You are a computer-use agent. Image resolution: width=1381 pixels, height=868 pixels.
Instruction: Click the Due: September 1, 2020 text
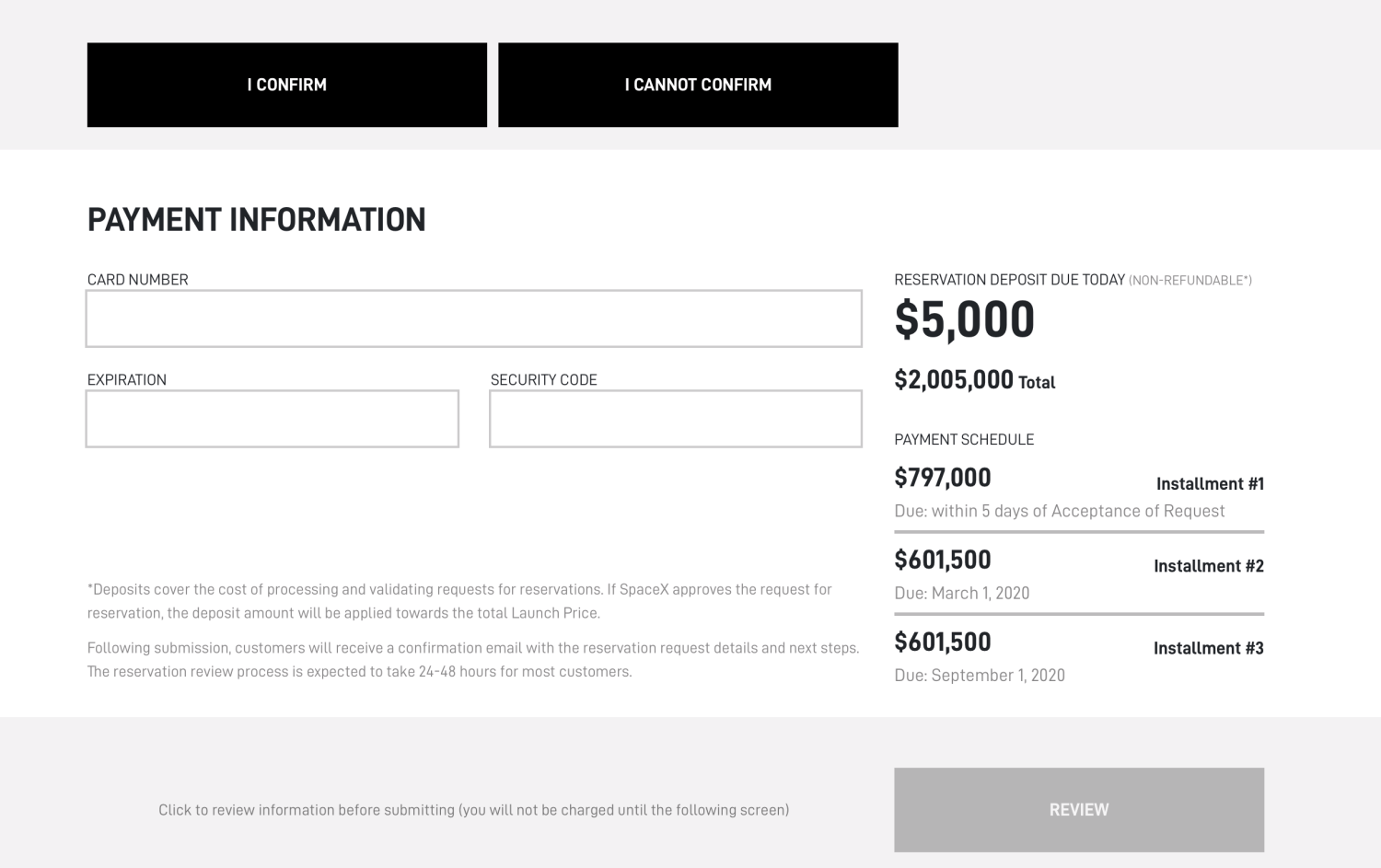979,676
